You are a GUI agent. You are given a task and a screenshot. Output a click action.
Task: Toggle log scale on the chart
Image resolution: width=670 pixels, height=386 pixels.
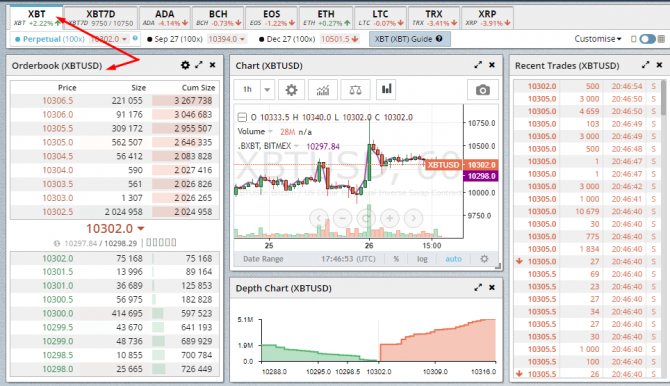(422, 259)
